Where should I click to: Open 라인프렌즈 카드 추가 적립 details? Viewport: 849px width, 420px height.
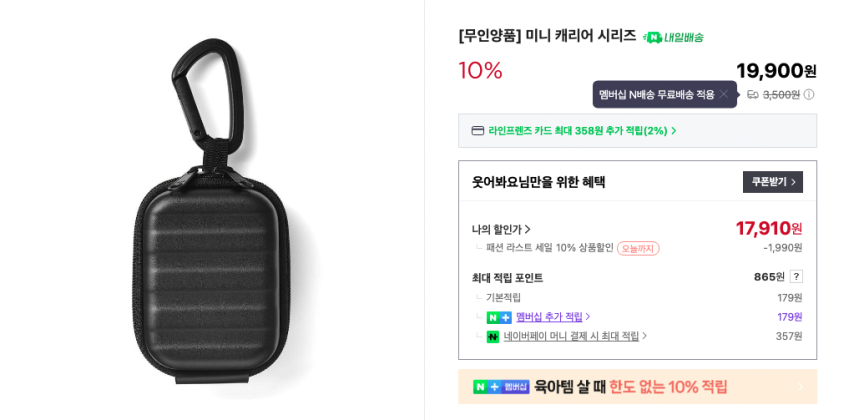pos(582,131)
